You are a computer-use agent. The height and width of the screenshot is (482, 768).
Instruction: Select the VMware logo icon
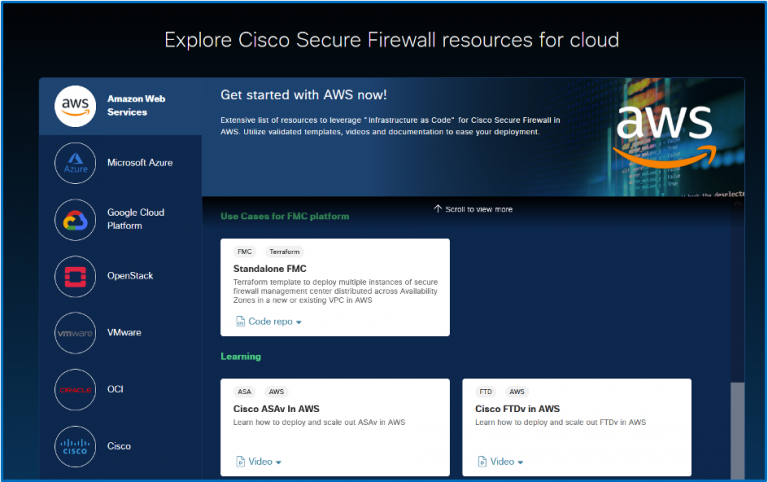pyautogui.click(x=77, y=332)
